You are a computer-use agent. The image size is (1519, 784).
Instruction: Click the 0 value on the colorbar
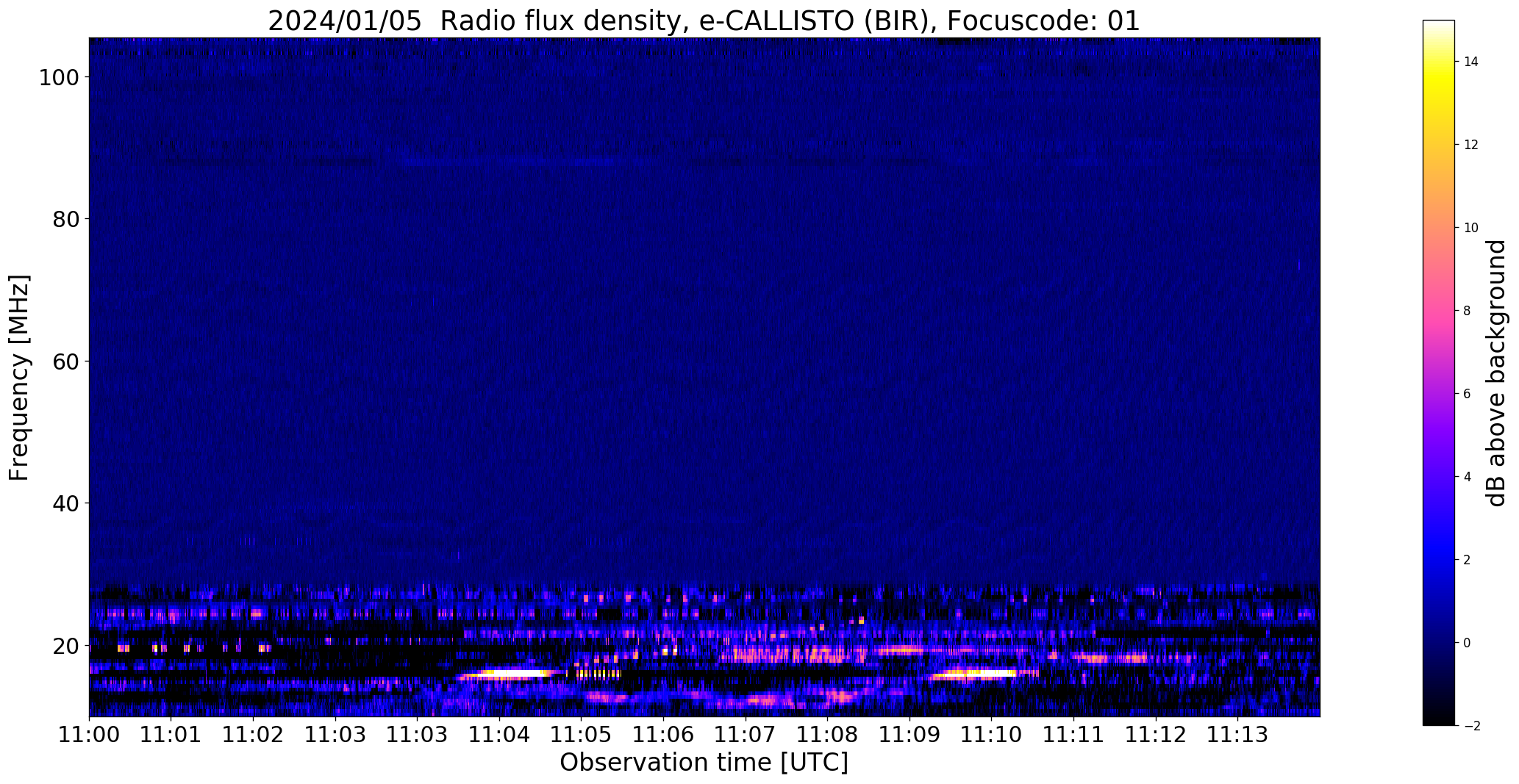point(1468,643)
